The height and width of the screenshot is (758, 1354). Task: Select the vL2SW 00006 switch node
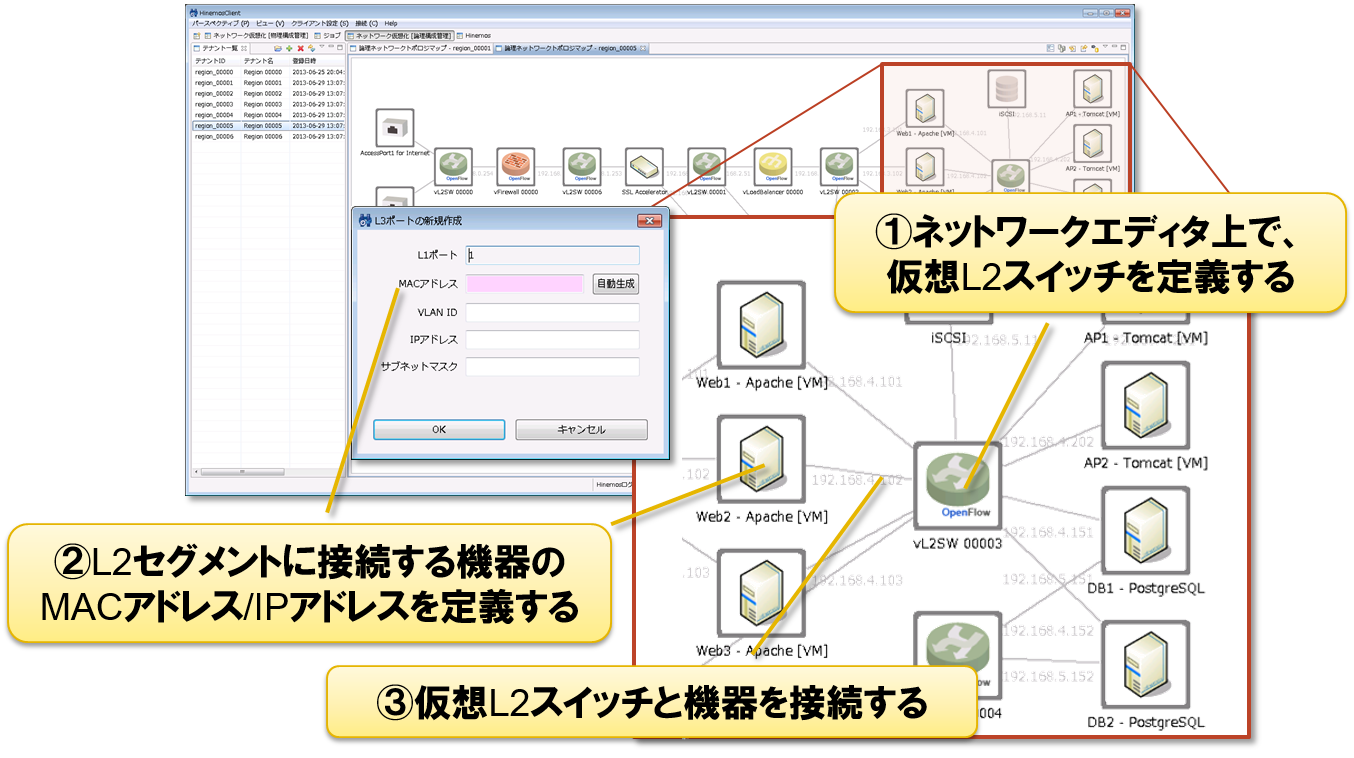click(581, 166)
